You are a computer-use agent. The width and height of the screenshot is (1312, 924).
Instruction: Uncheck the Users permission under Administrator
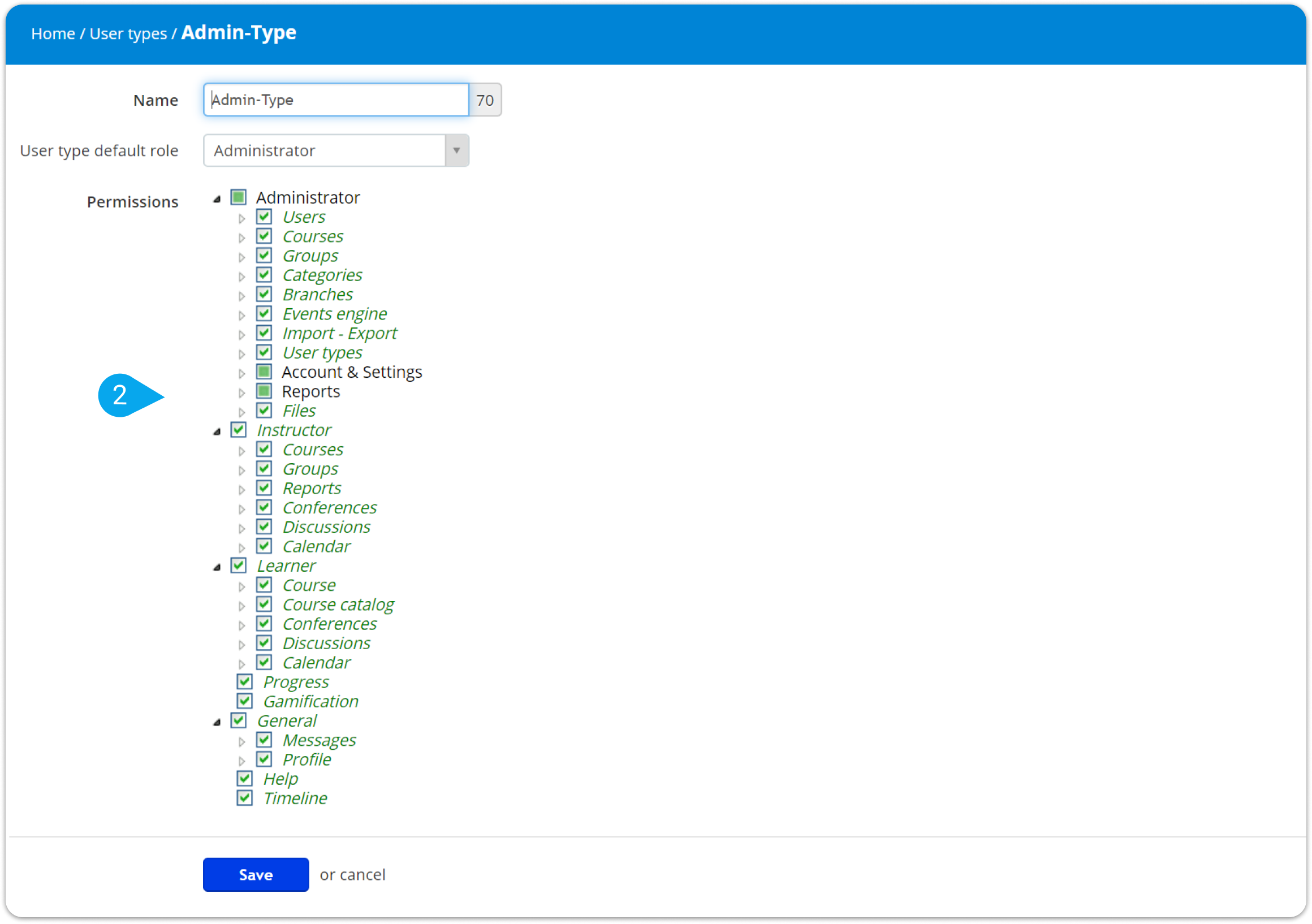(x=264, y=217)
